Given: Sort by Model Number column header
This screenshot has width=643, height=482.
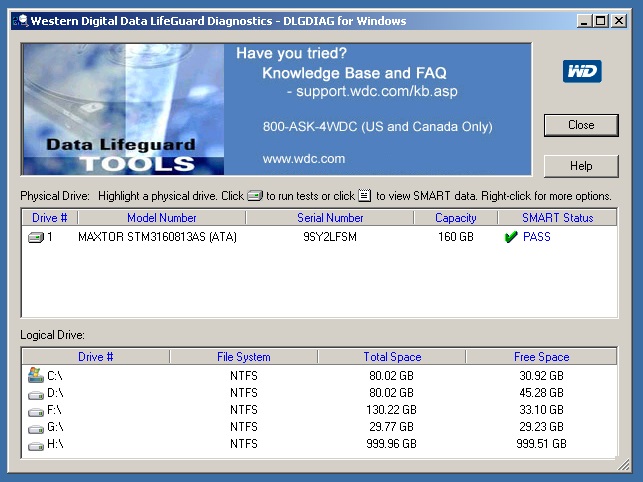Looking at the screenshot, I should pyautogui.click(x=162, y=218).
